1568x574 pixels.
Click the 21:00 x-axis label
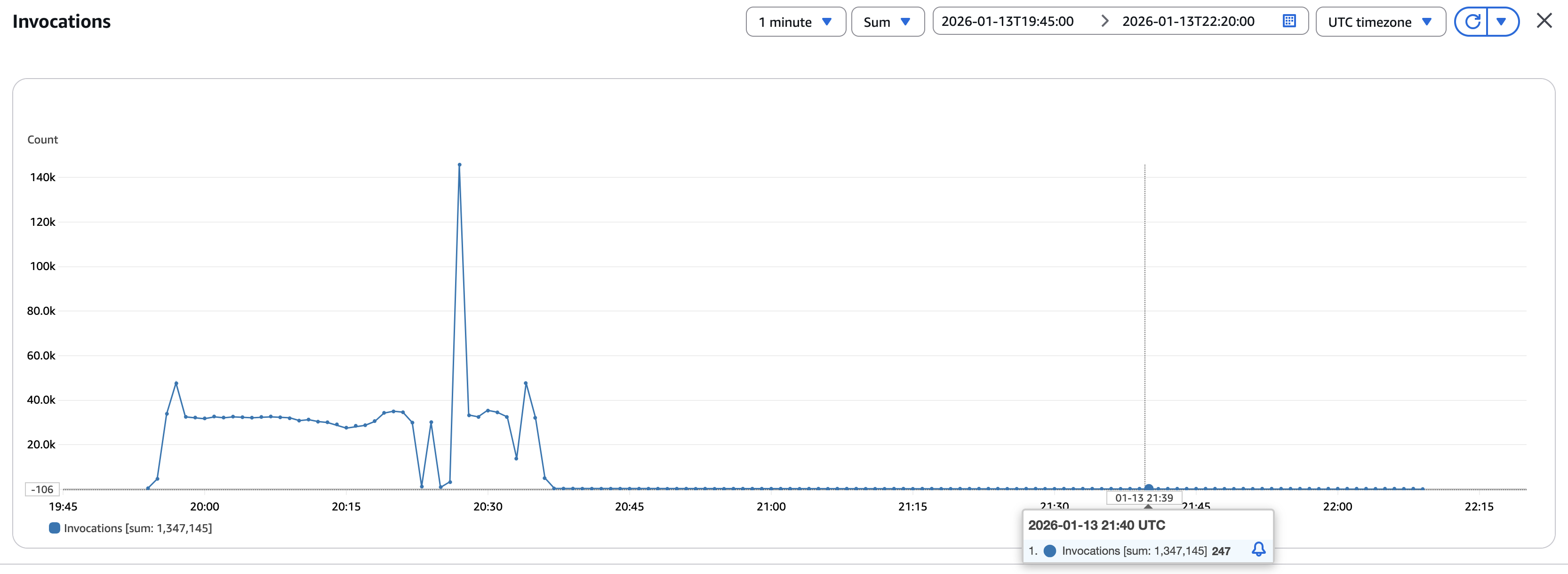click(771, 506)
